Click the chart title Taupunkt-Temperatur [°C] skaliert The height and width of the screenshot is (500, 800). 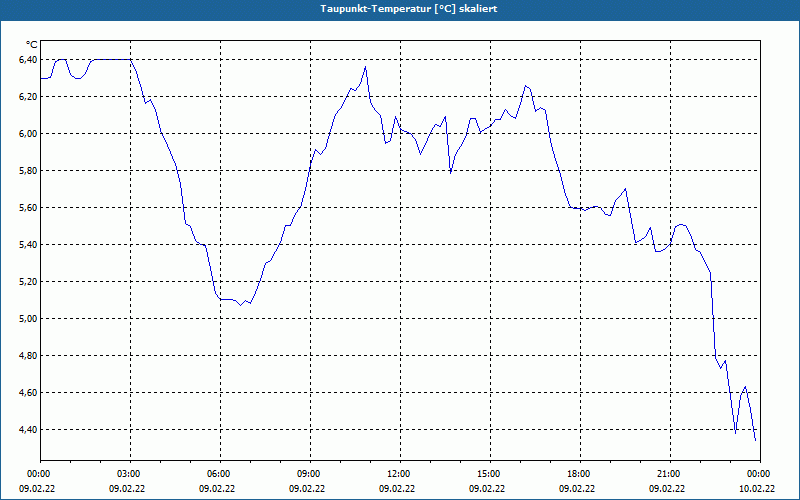[x=409, y=9]
